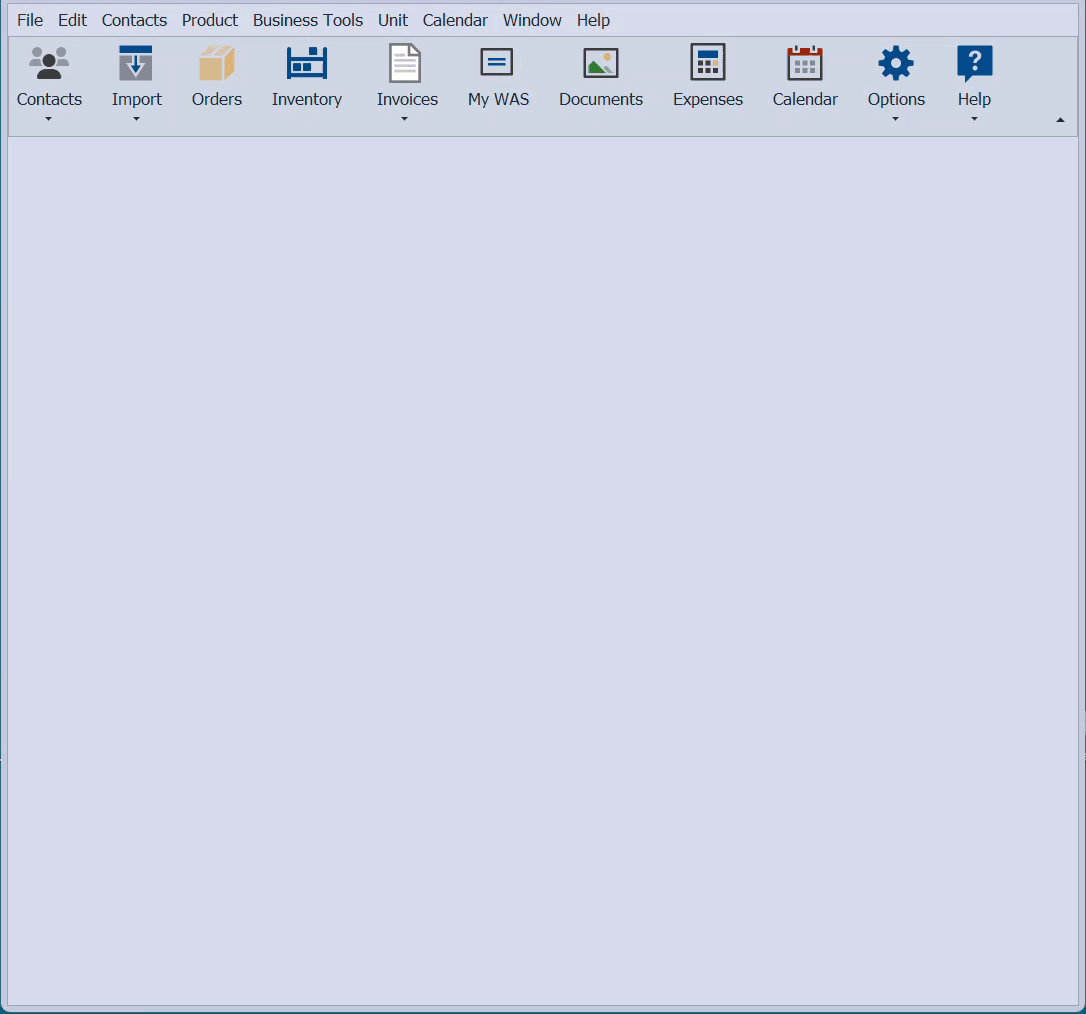Screen dimensions: 1086x1014
Task: Open the Product menu
Action: [210, 20]
